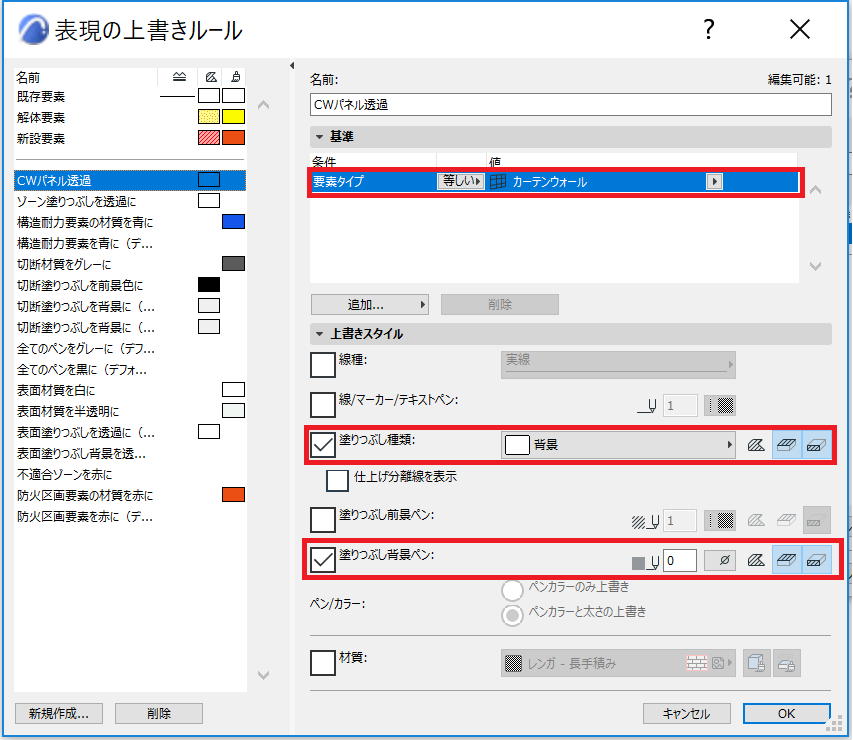
Task: Select the 既存要素 rule
Action: [x=129, y=96]
